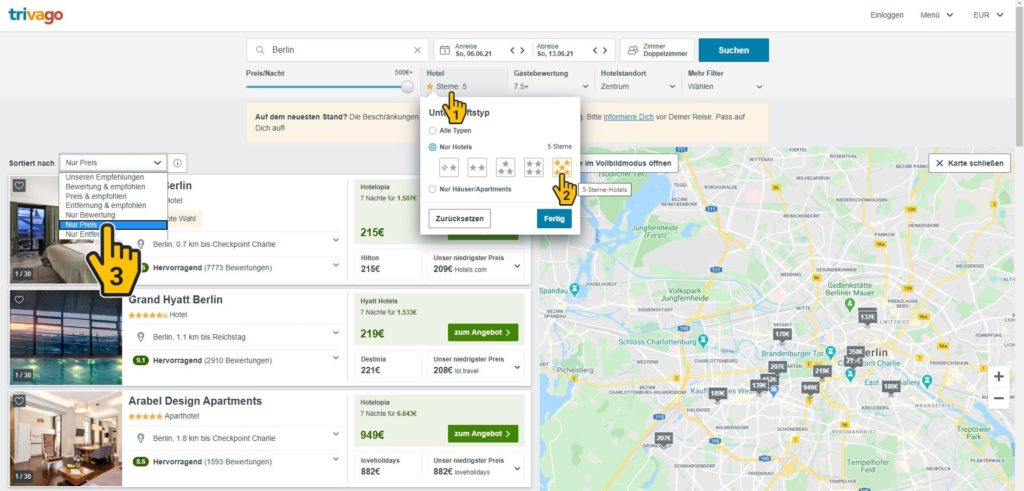Click zum Angebot for Grand Hyatt Berlin
The image size is (1024, 491).
[483, 332]
